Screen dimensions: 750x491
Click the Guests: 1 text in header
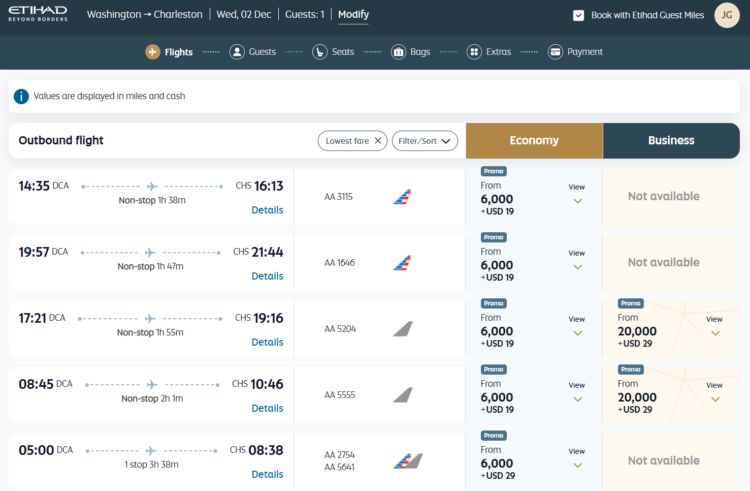pos(305,15)
